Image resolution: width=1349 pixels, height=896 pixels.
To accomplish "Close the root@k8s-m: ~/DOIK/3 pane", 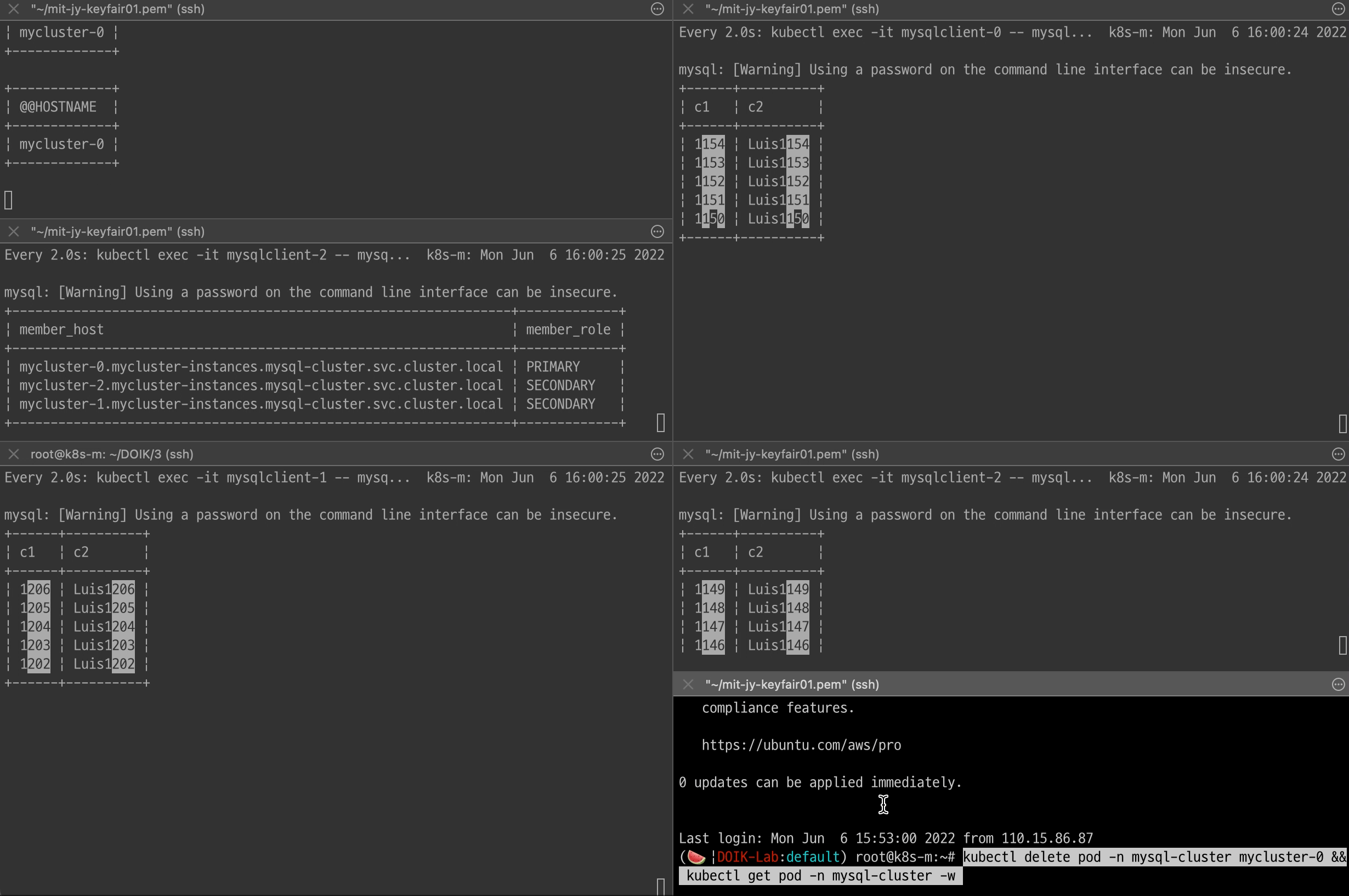I will [x=14, y=454].
